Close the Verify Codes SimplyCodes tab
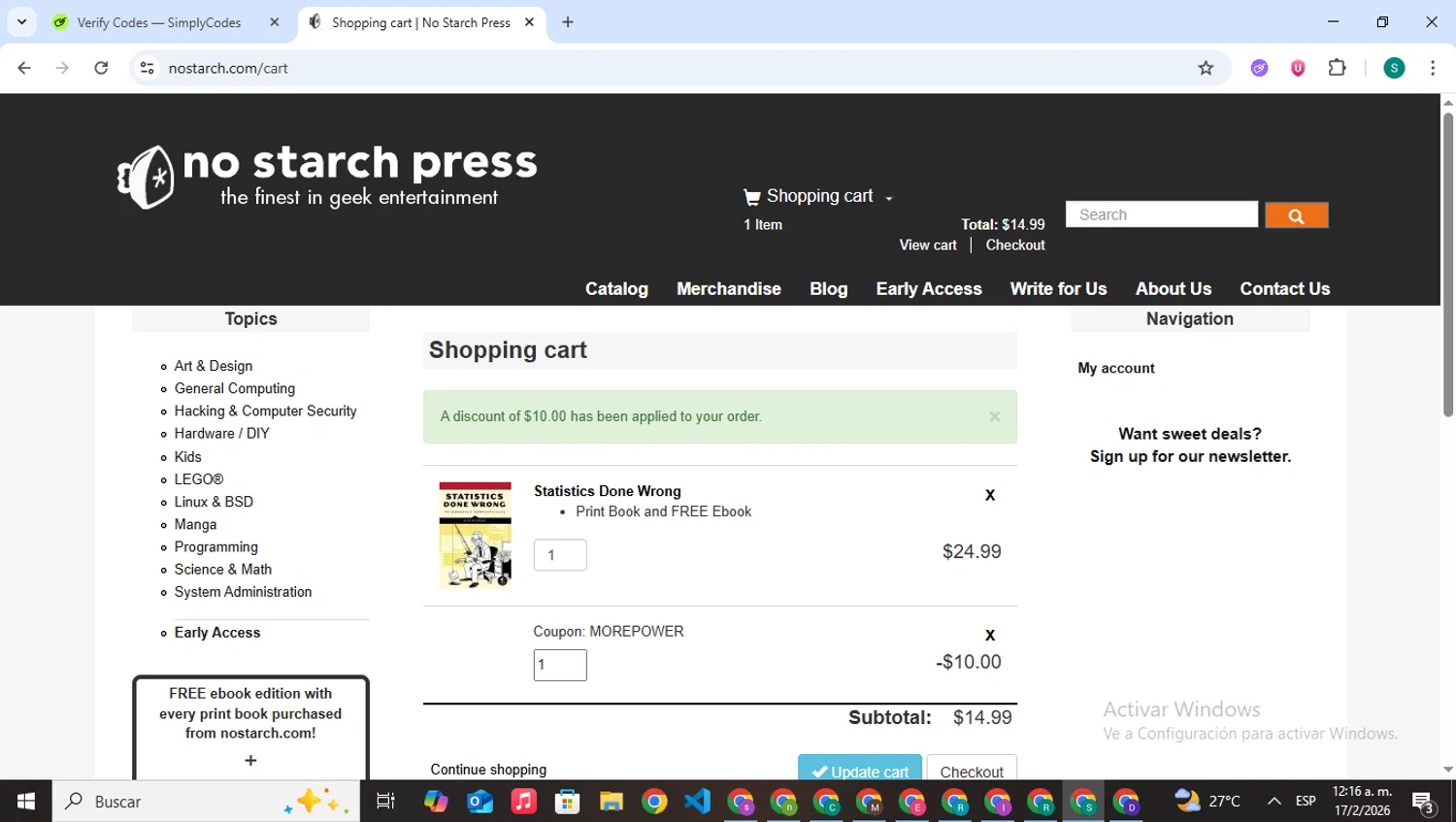This screenshot has height=822, width=1456. pos(275,22)
